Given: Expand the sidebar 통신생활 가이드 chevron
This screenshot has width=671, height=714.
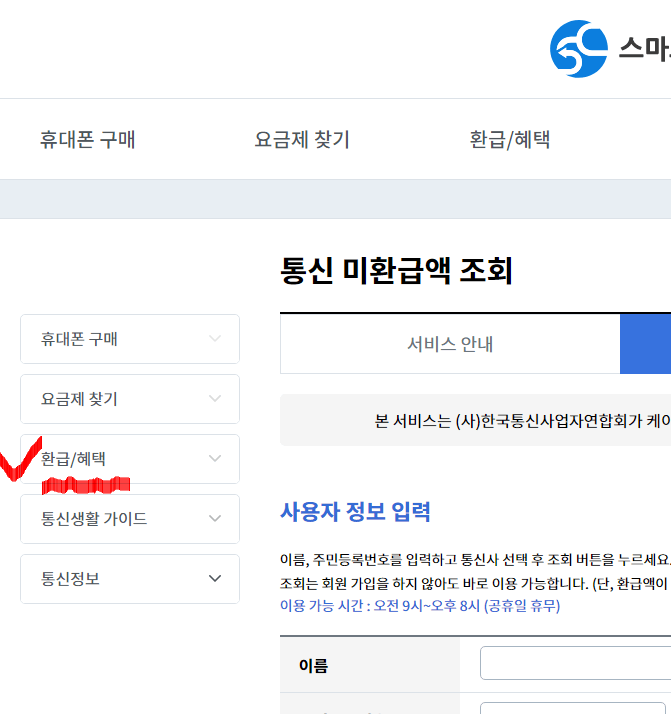Looking at the screenshot, I should tap(215, 519).
